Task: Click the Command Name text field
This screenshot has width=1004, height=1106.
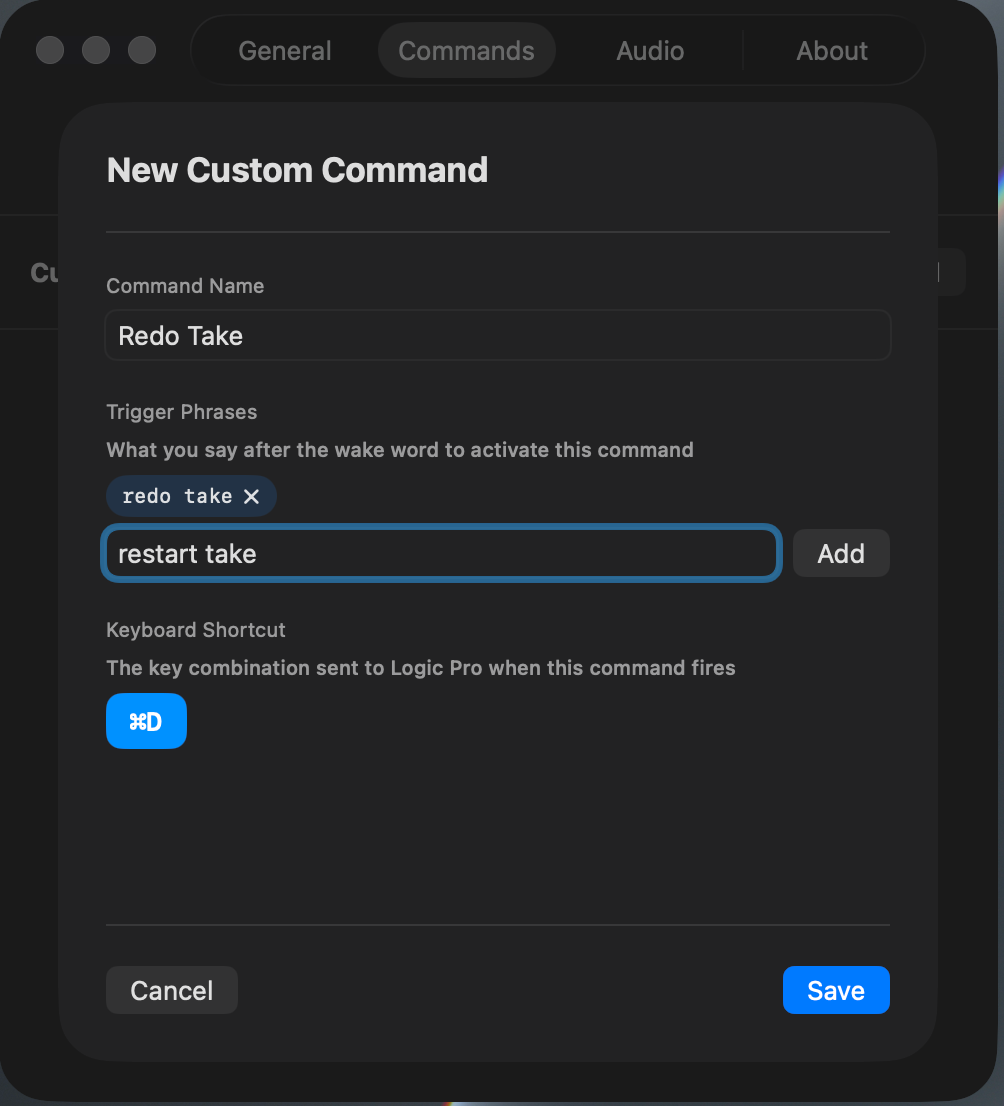Action: click(x=498, y=335)
